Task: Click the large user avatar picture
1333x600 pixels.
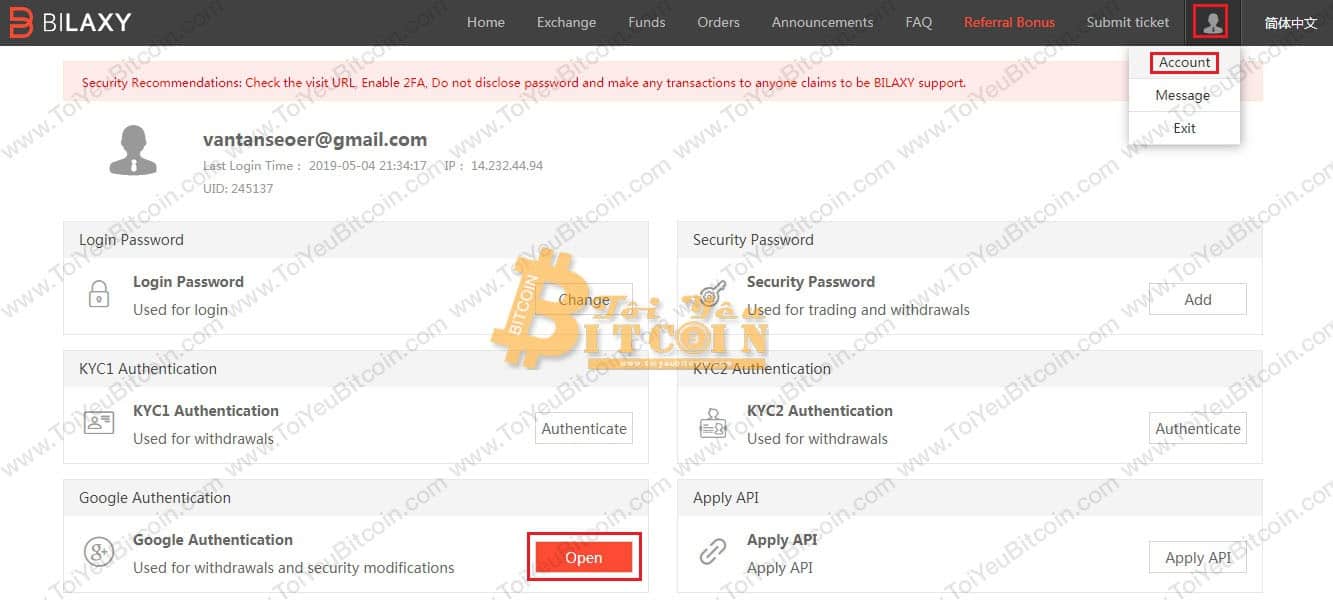Action: [133, 151]
